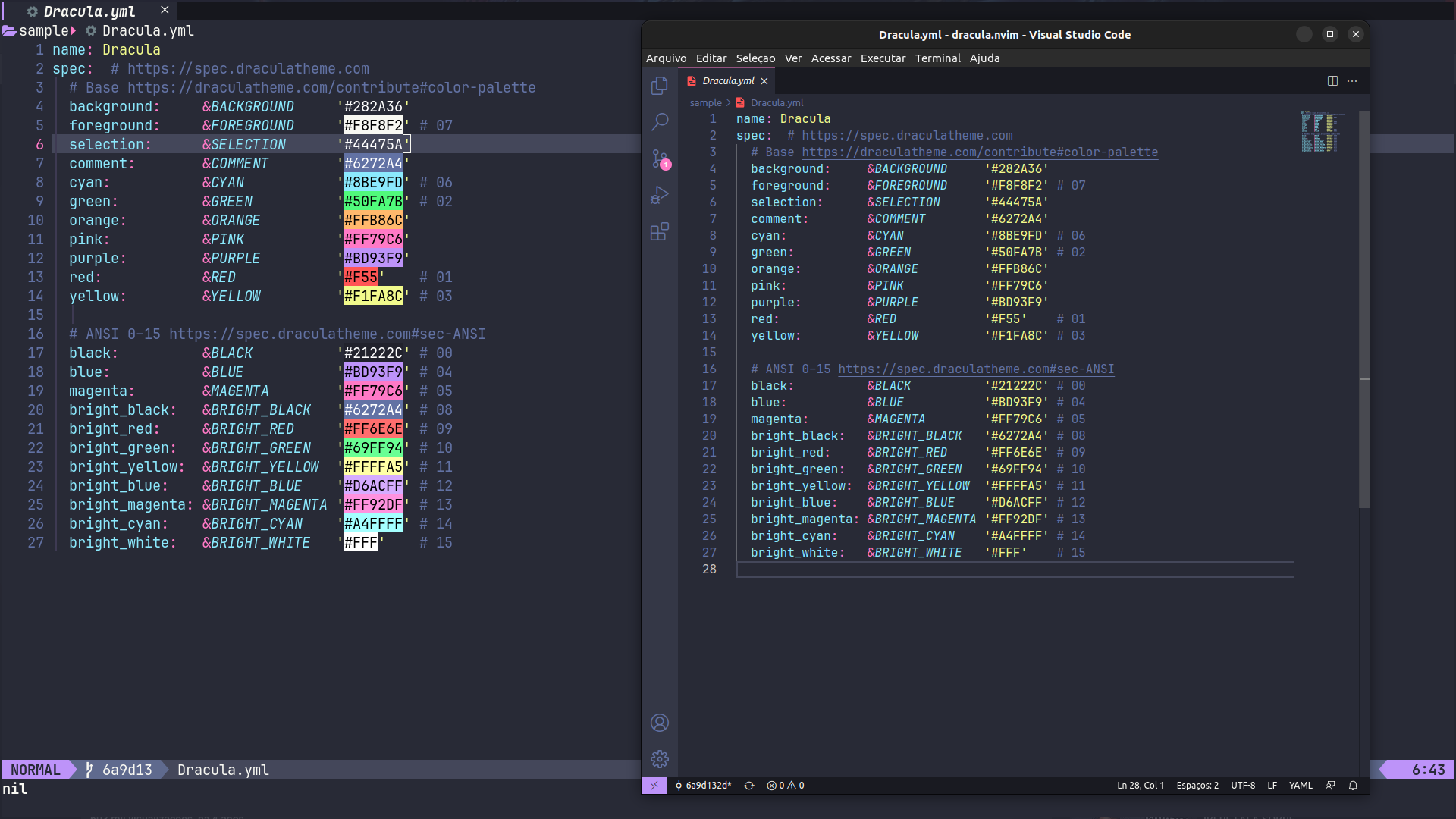
Task: Click Ln 28, Col 1 in status bar
Action: [1140, 786]
